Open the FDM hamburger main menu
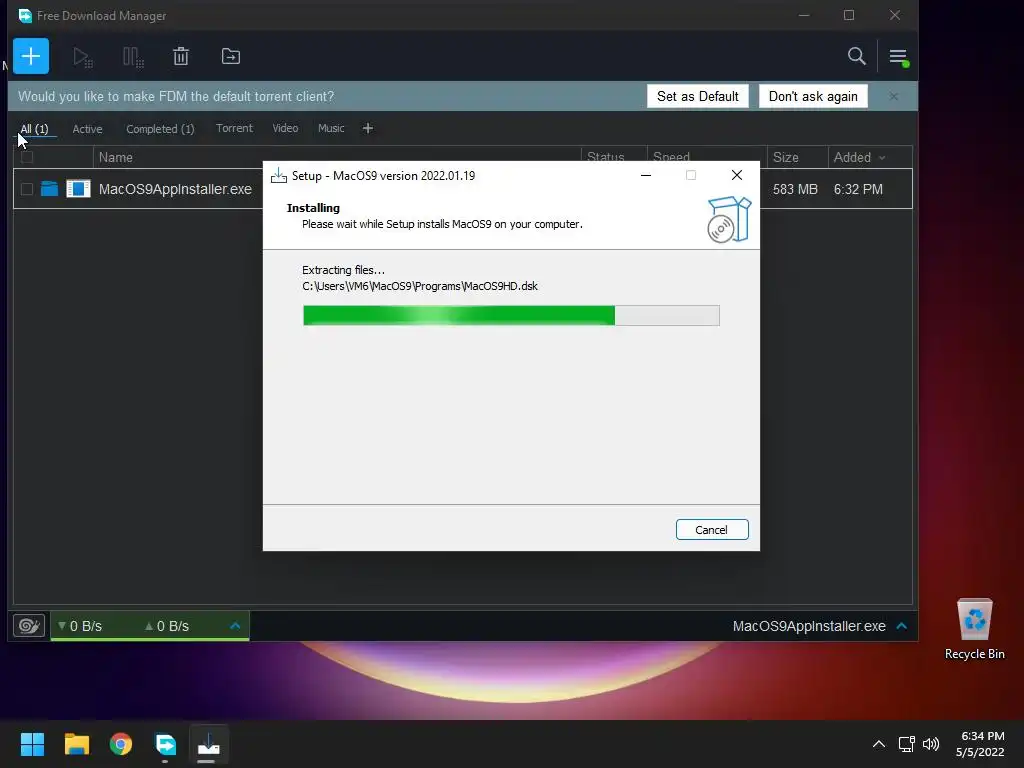1024x768 pixels. (898, 57)
